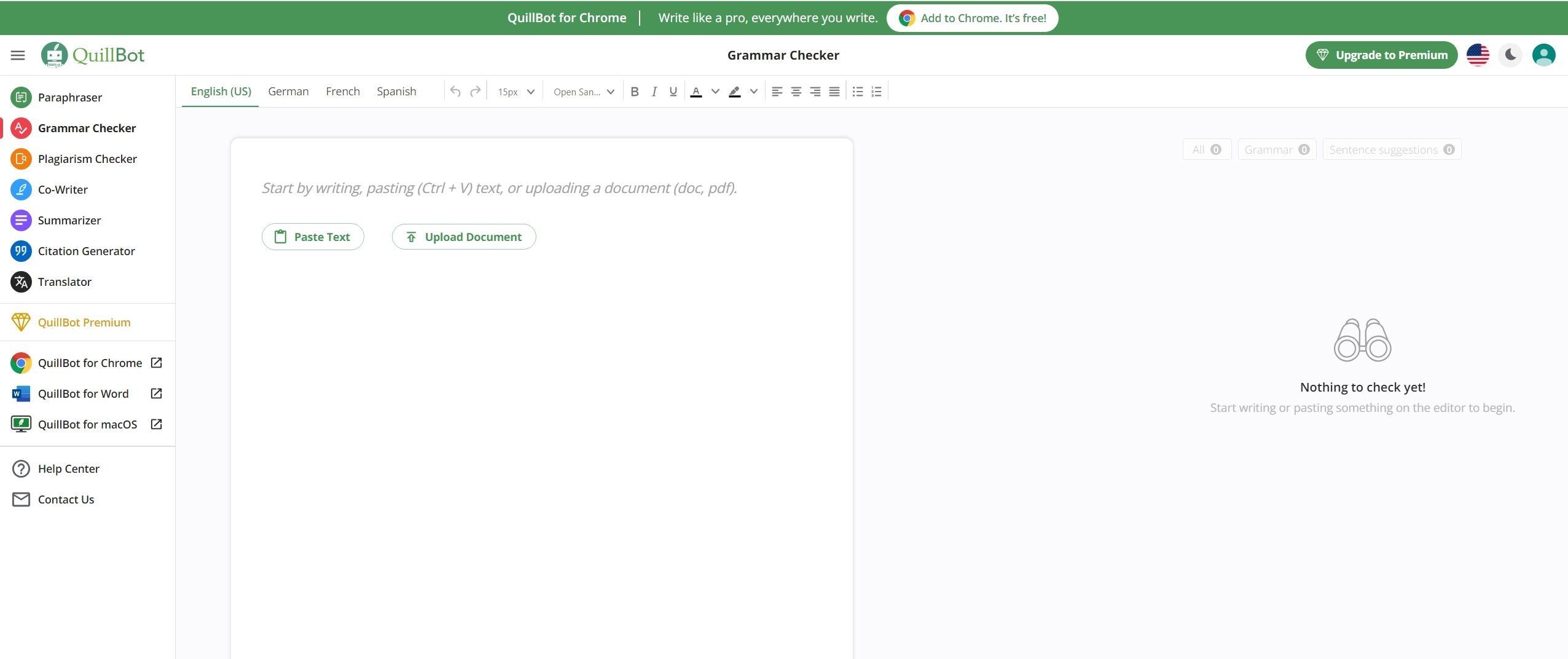Toggle underline formatting

673,92
